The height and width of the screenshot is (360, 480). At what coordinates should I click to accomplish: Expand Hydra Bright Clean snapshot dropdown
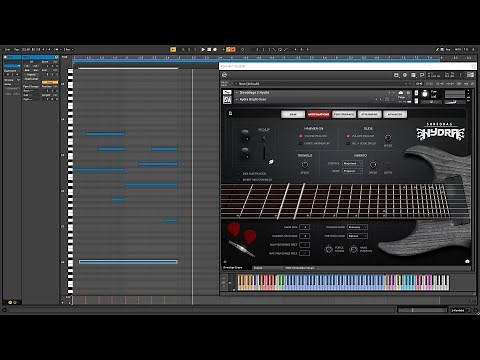[x=237, y=99]
